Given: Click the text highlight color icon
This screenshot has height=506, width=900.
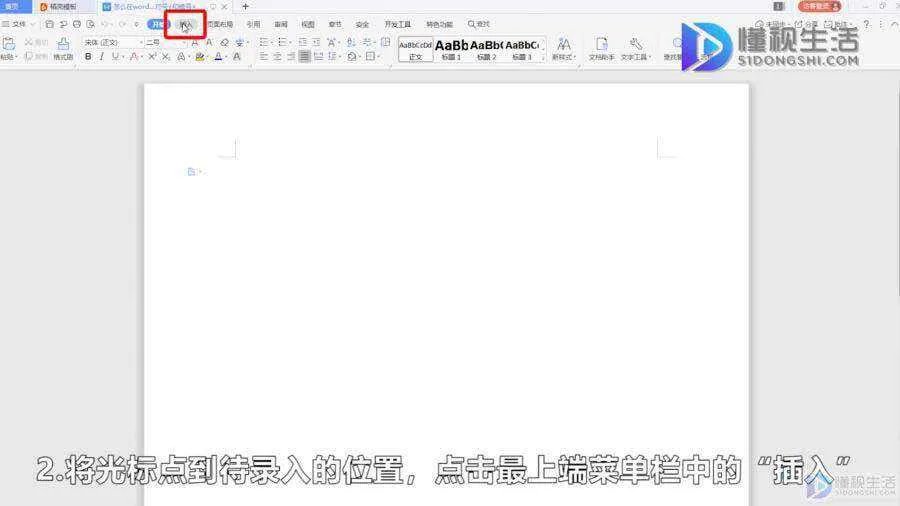Looking at the screenshot, I should tap(200, 56).
